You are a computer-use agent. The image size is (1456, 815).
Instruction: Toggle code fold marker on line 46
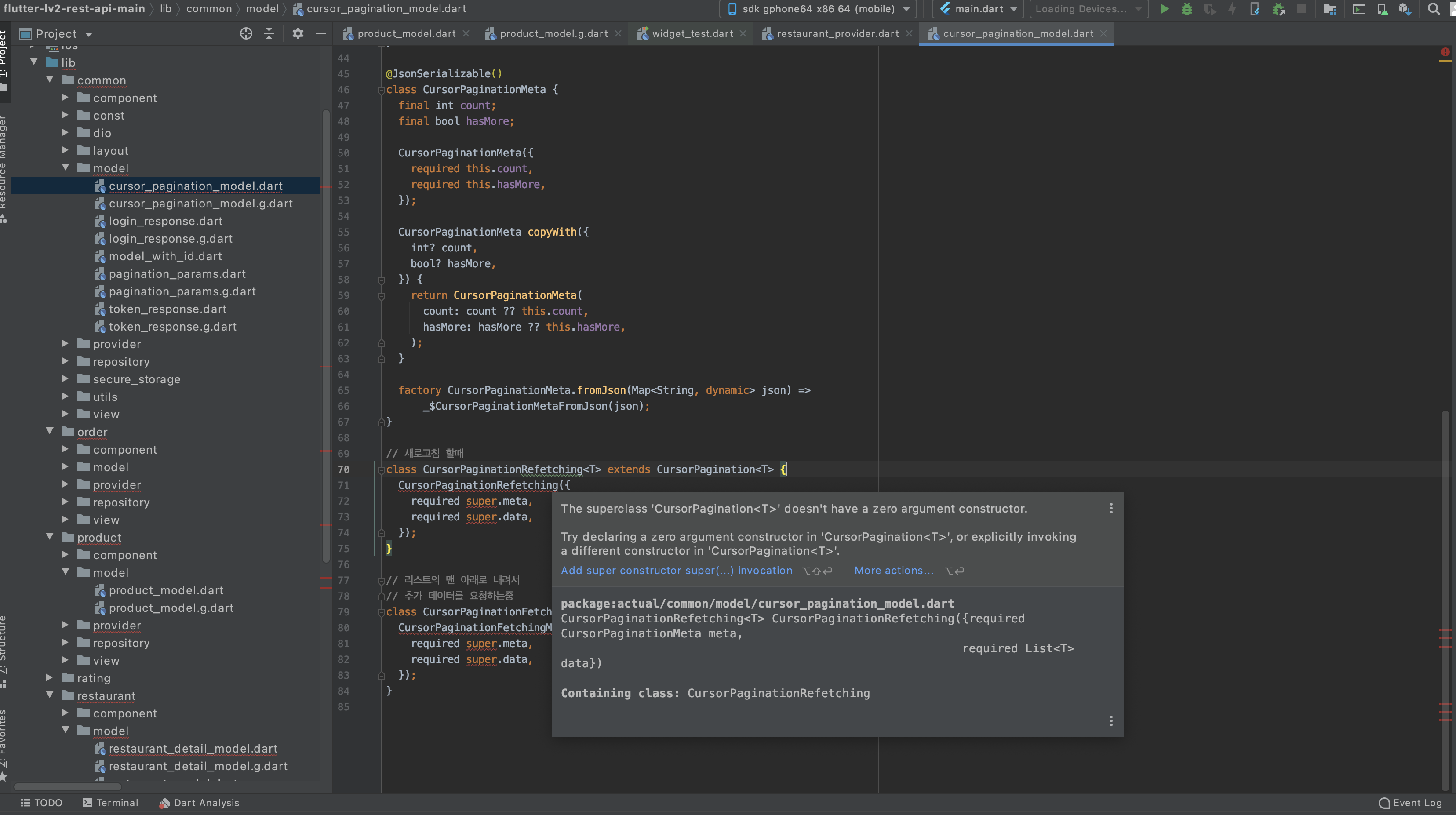pos(381,90)
